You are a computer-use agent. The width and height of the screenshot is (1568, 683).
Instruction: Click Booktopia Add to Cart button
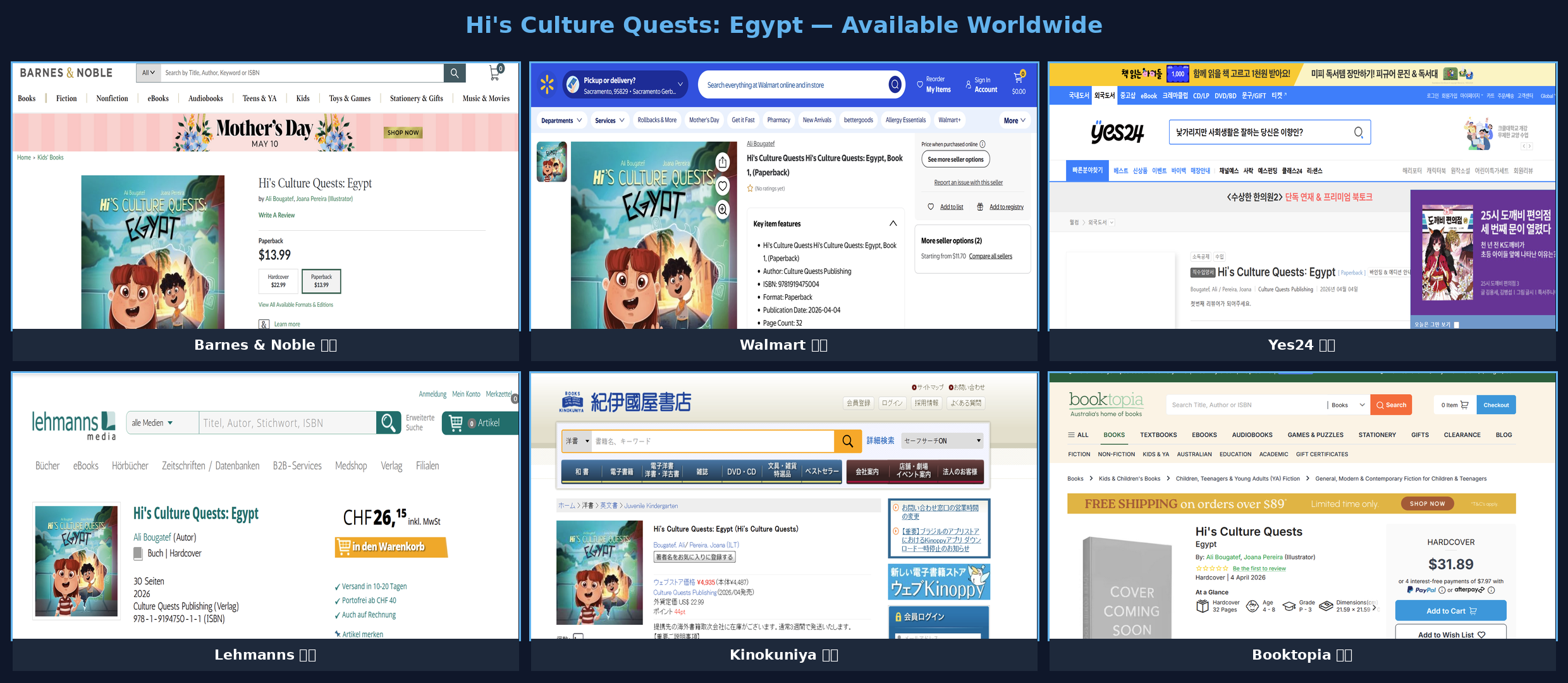[1450, 611]
